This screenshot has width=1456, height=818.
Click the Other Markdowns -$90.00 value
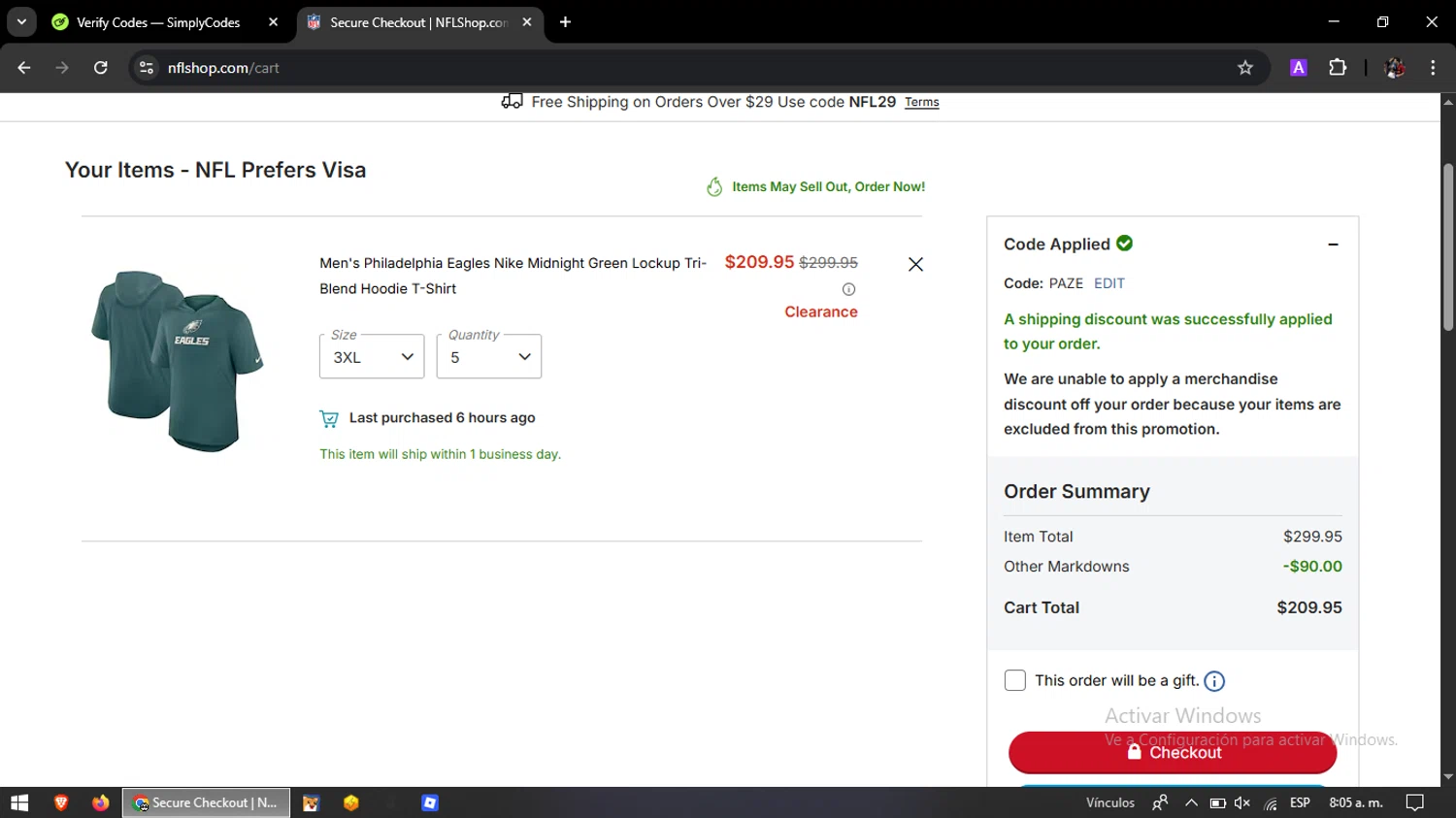(1312, 567)
